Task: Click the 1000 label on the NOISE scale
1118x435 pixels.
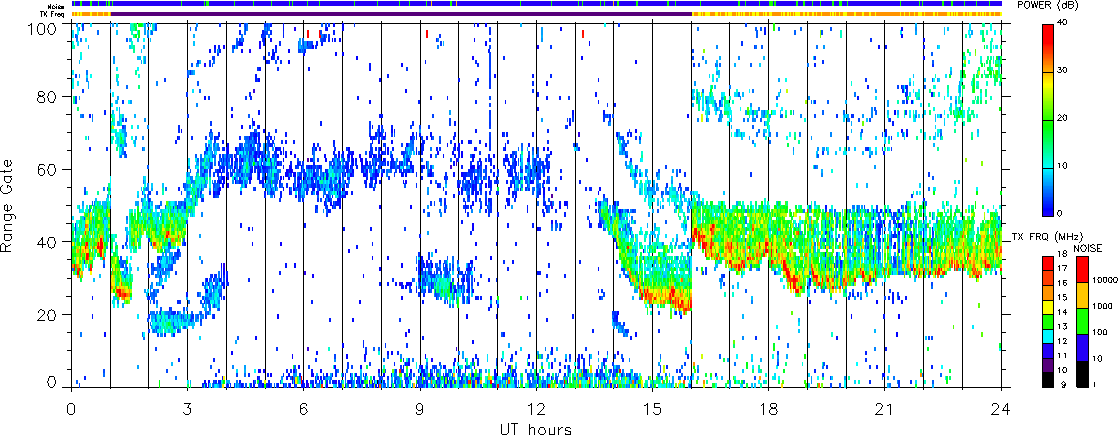Action: 1102,306
